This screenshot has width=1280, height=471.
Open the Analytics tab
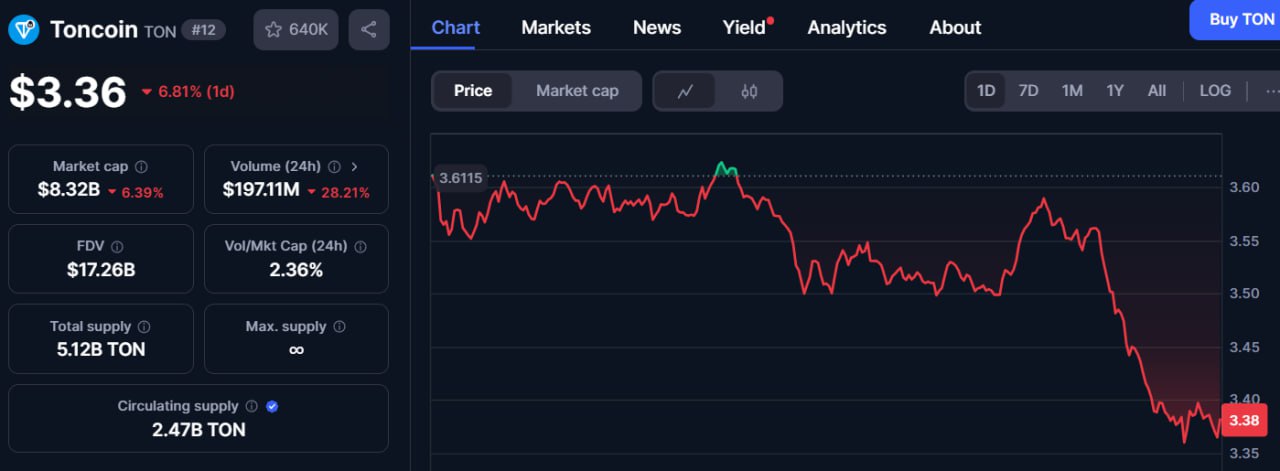coord(847,28)
